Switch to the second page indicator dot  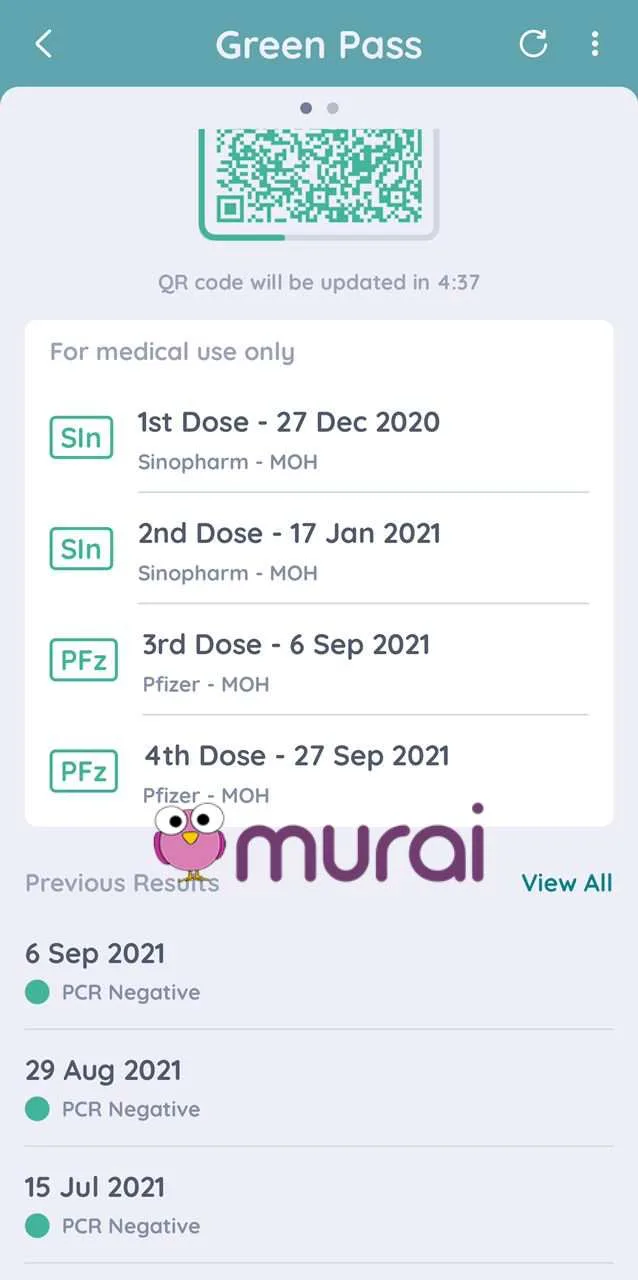tap(333, 108)
